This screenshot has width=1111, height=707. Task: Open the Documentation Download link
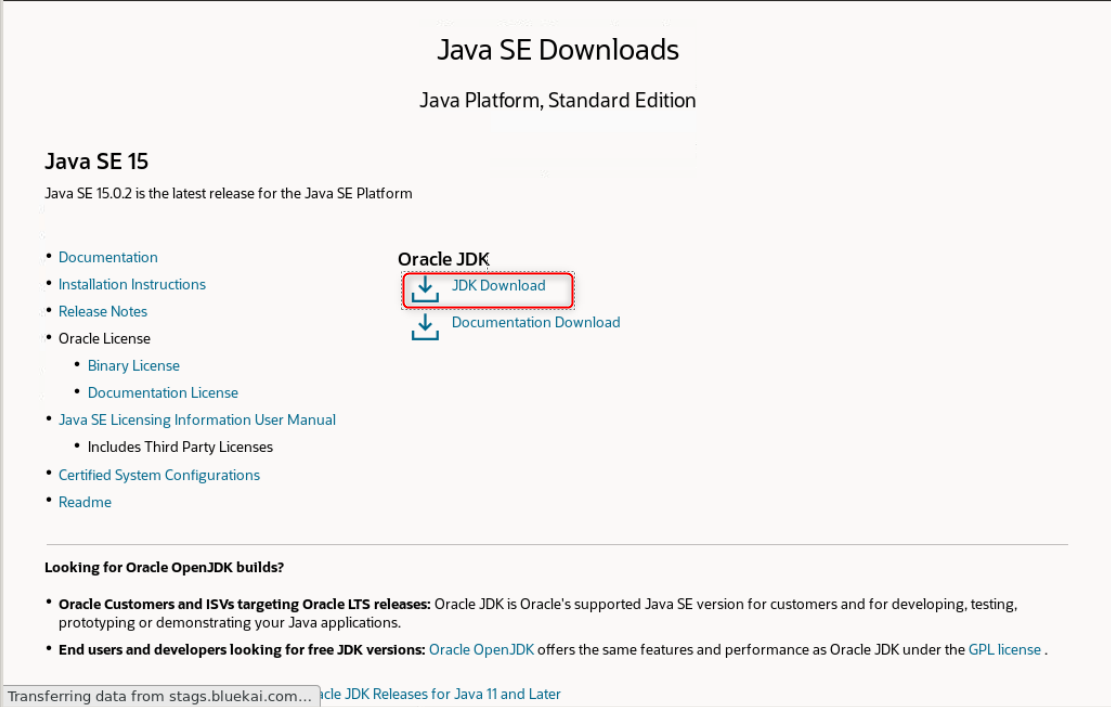tap(536, 322)
